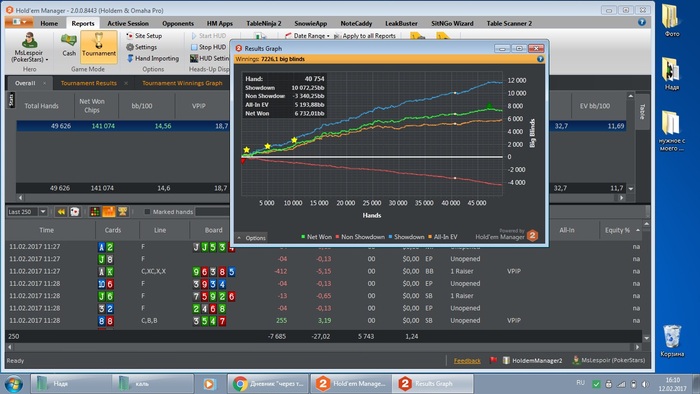Open the Settings gear in ribbon

pos(142,47)
